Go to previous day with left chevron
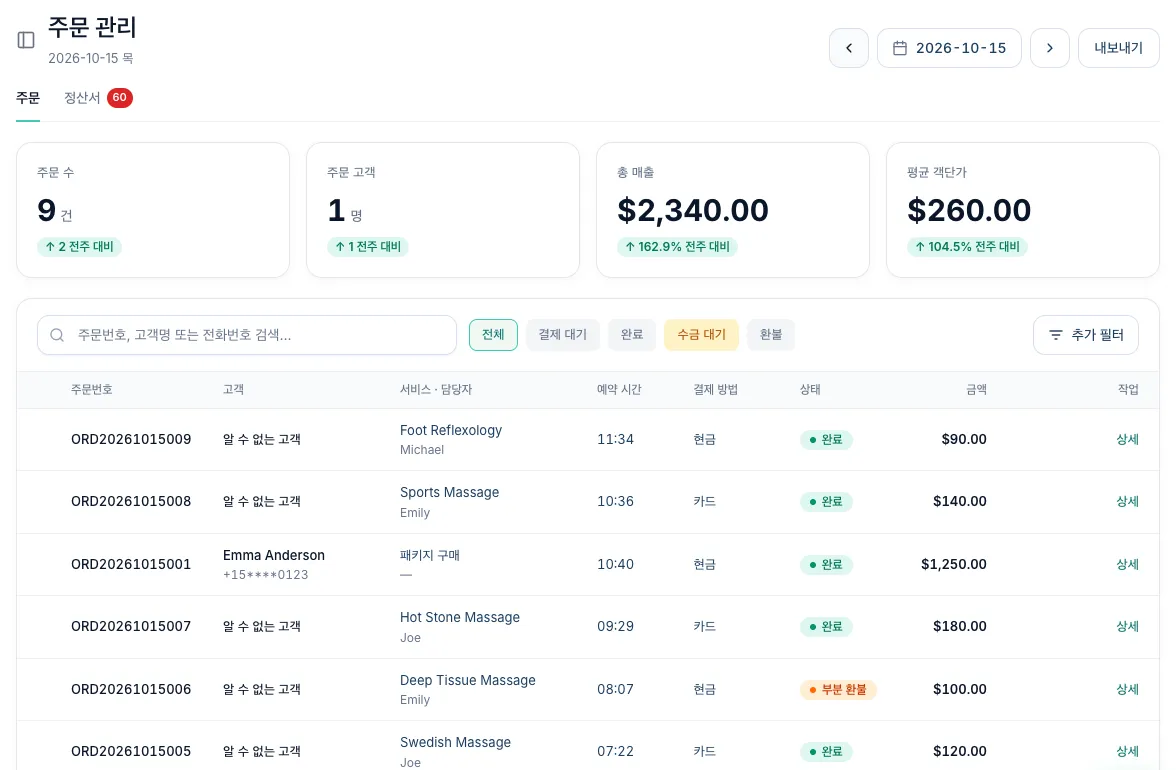 [x=848, y=48]
